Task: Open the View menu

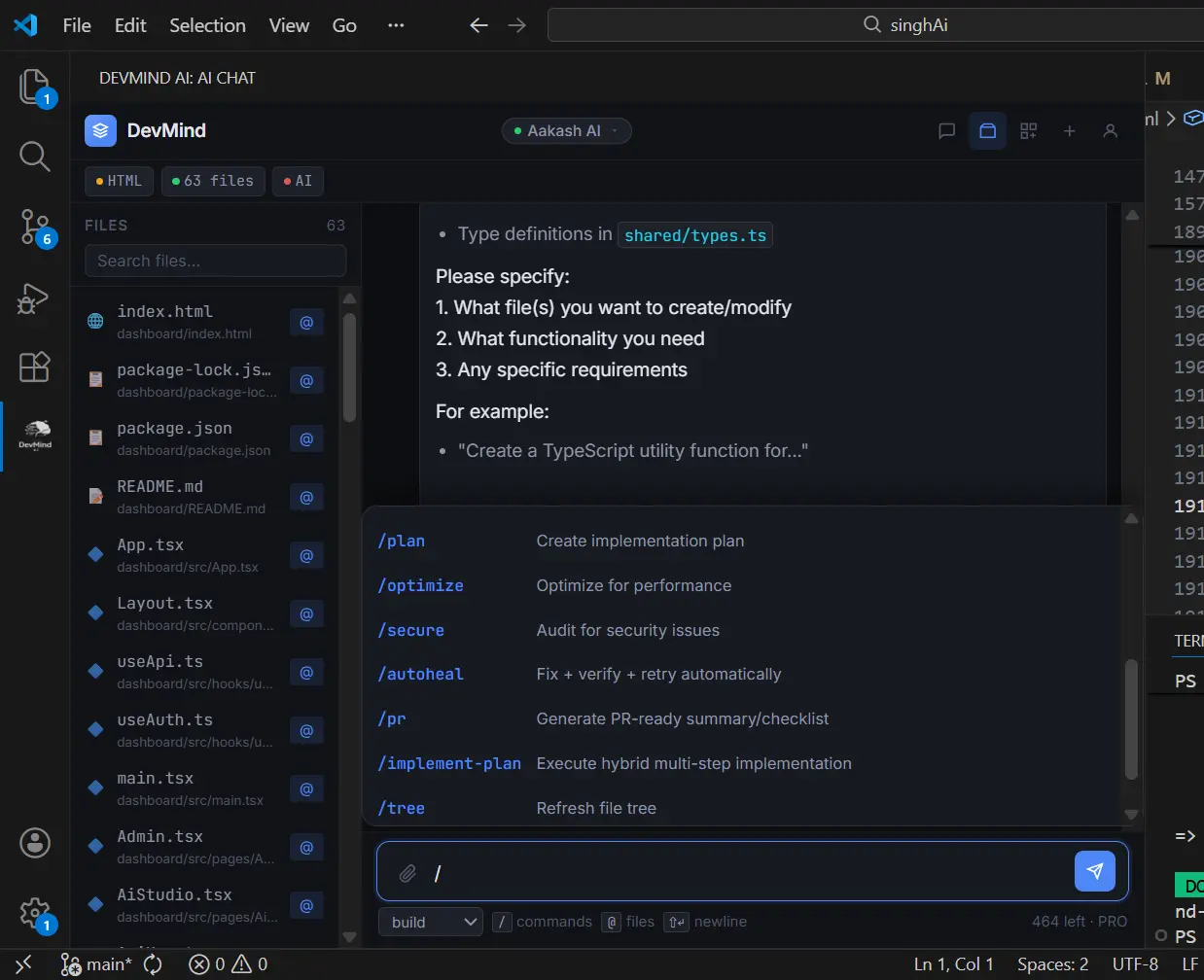Action: click(x=289, y=25)
